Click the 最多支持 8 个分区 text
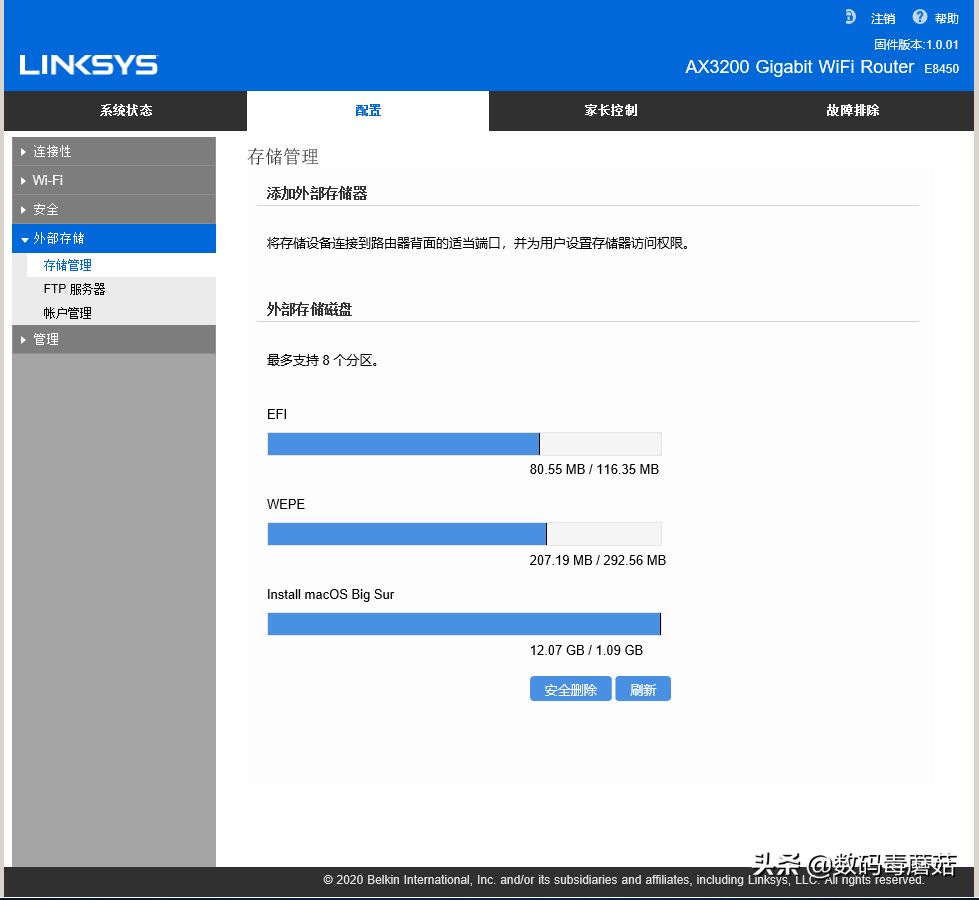Image resolution: width=979 pixels, height=900 pixels. point(322,360)
